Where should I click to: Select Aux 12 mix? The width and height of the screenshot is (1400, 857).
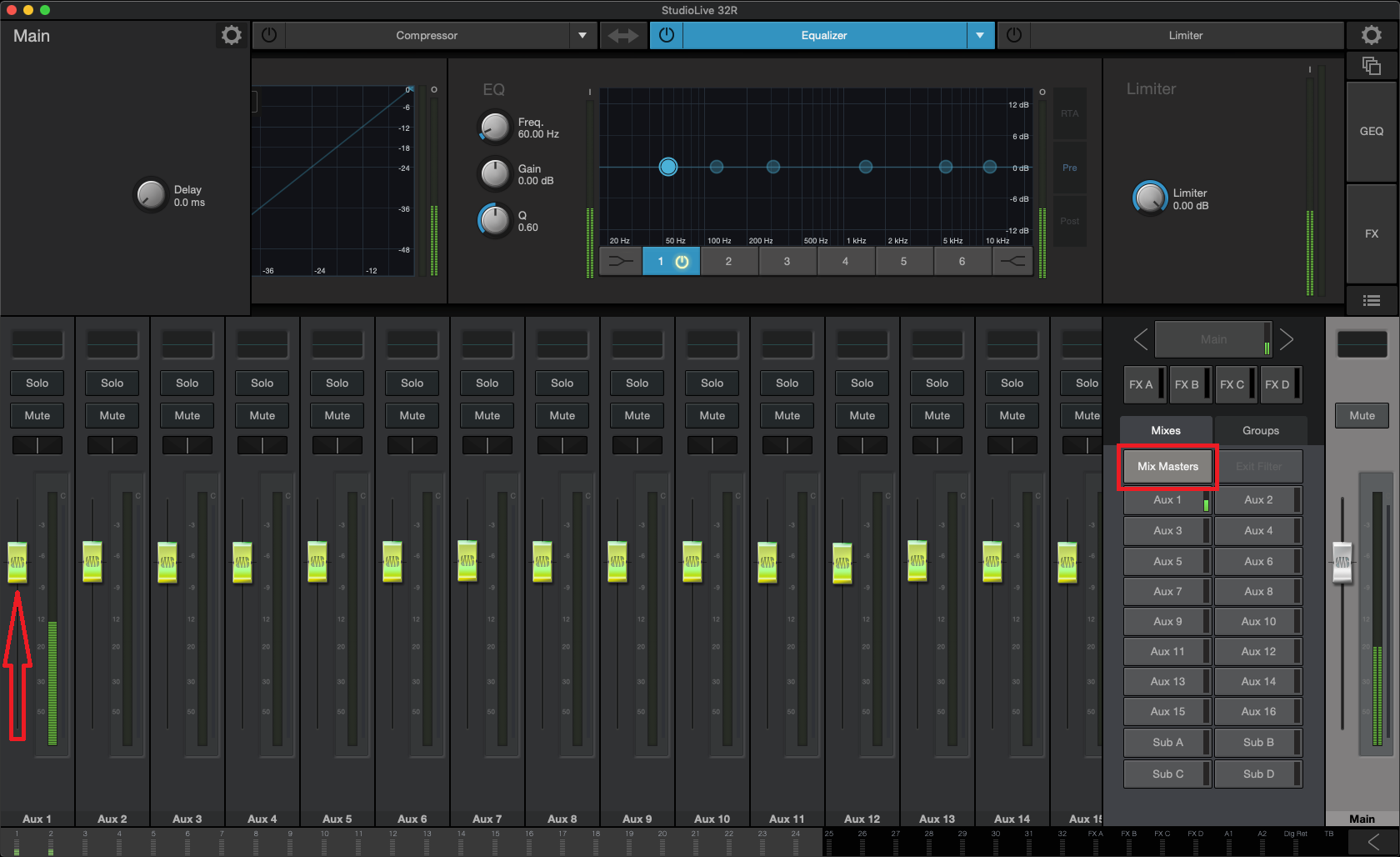(x=1258, y=651)
